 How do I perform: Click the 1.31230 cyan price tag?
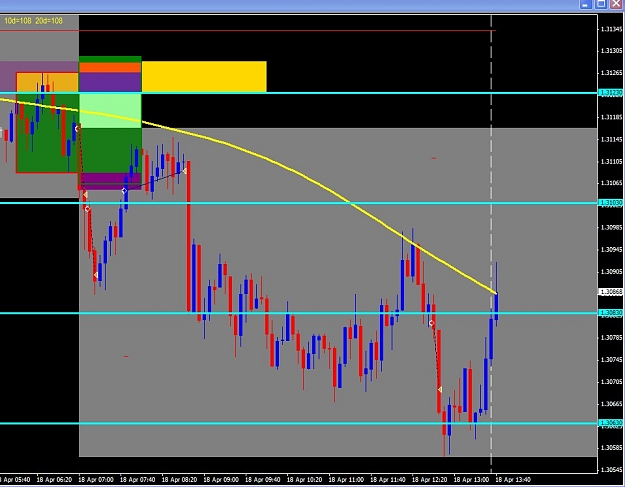coord(611,93)
